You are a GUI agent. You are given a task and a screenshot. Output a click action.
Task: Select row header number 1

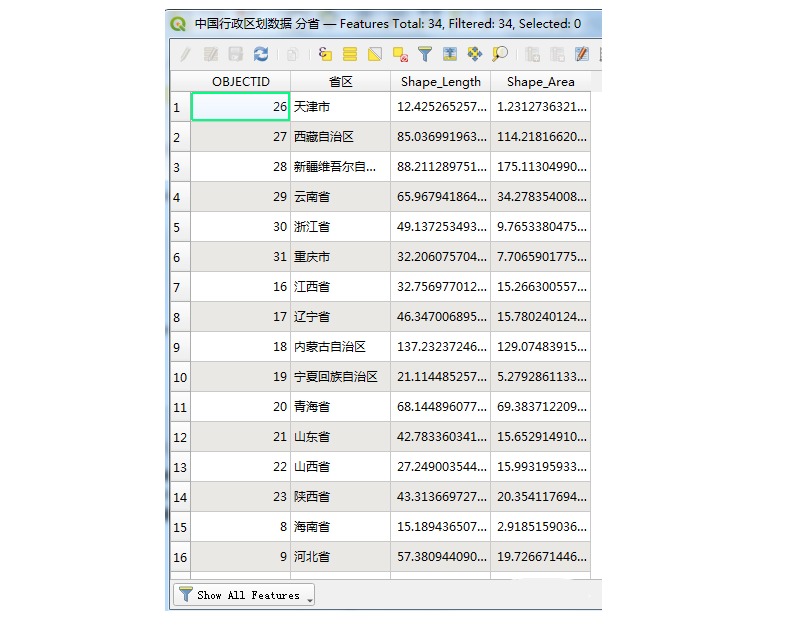[180, 107]
